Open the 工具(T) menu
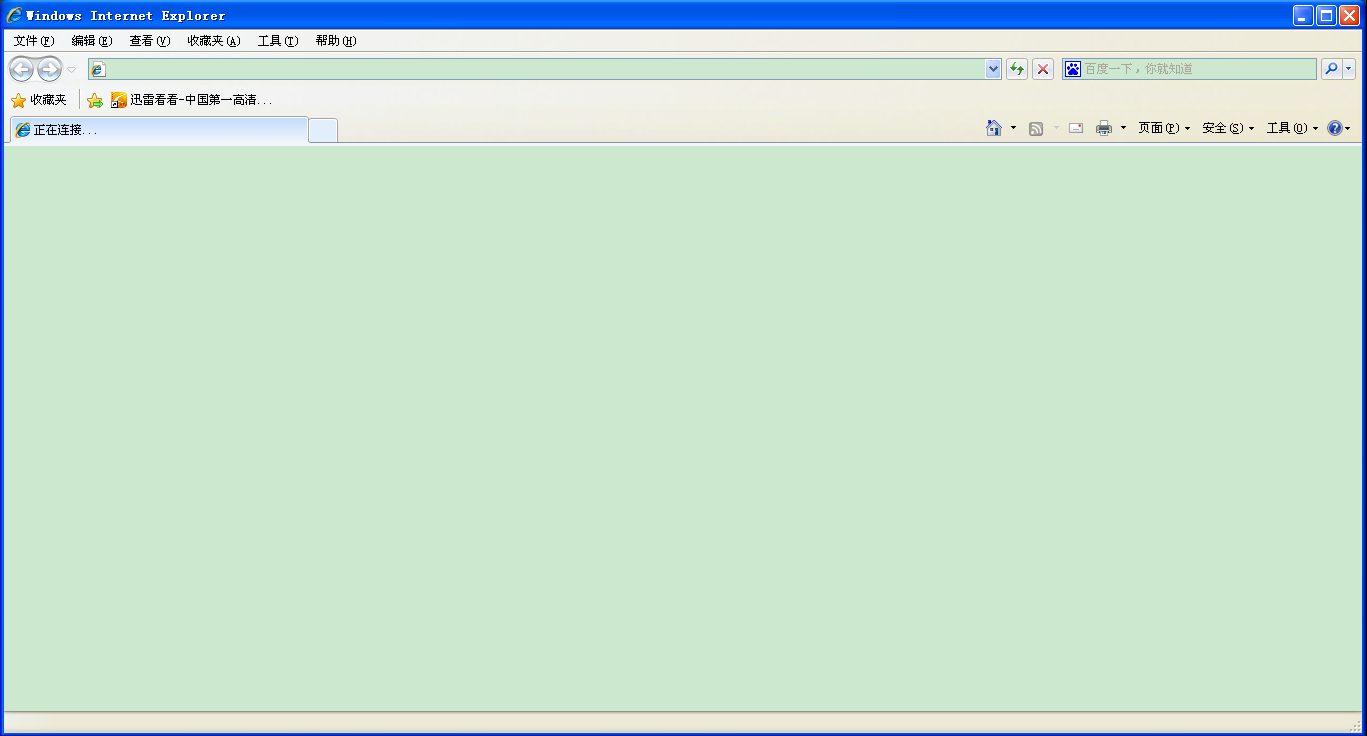The width and height of the screenshot is (1367, 736). [x=278, y=41]
